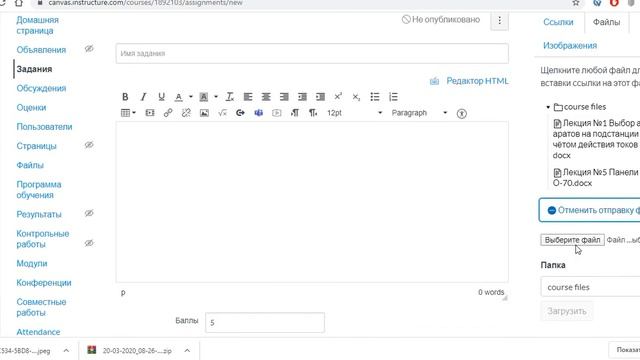Image resolution: width=640 pixels, height=360 pixels.
Task: Apply text color with letter A
Action: pyautogui.click(x=178, y=97)
